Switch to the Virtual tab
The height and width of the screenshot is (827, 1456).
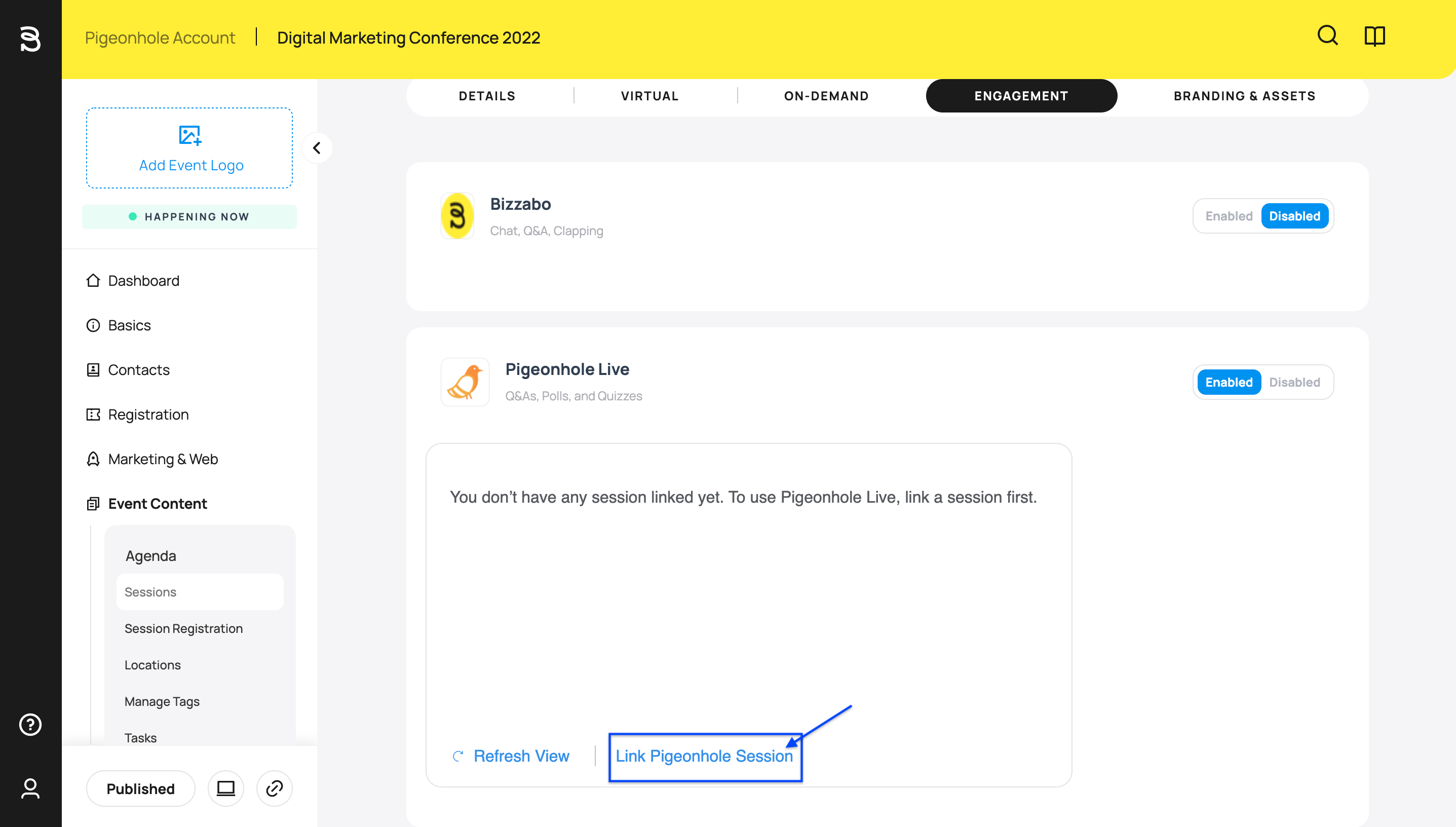pos(649,96)
